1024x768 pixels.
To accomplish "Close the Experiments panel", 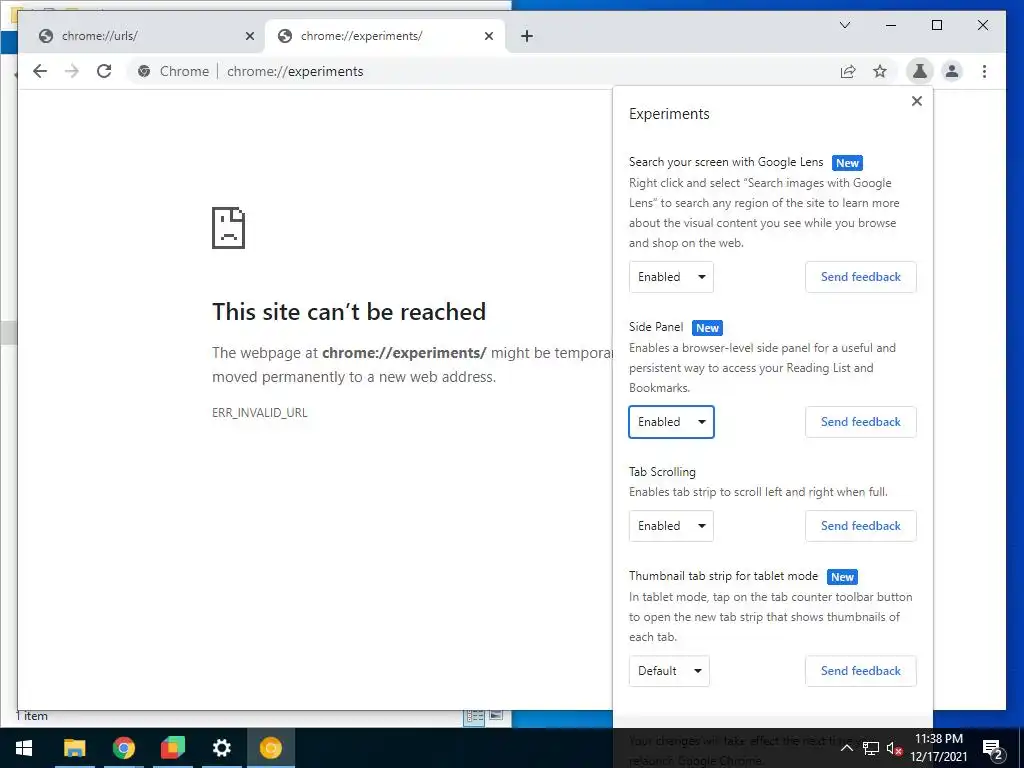I will coord(917,101).
